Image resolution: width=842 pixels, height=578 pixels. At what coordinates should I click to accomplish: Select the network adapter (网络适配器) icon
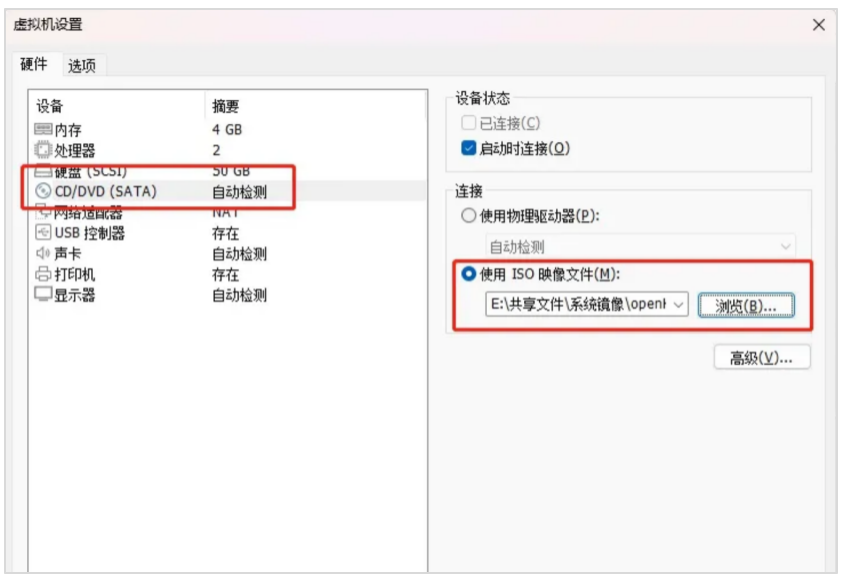tap(43, 212)
